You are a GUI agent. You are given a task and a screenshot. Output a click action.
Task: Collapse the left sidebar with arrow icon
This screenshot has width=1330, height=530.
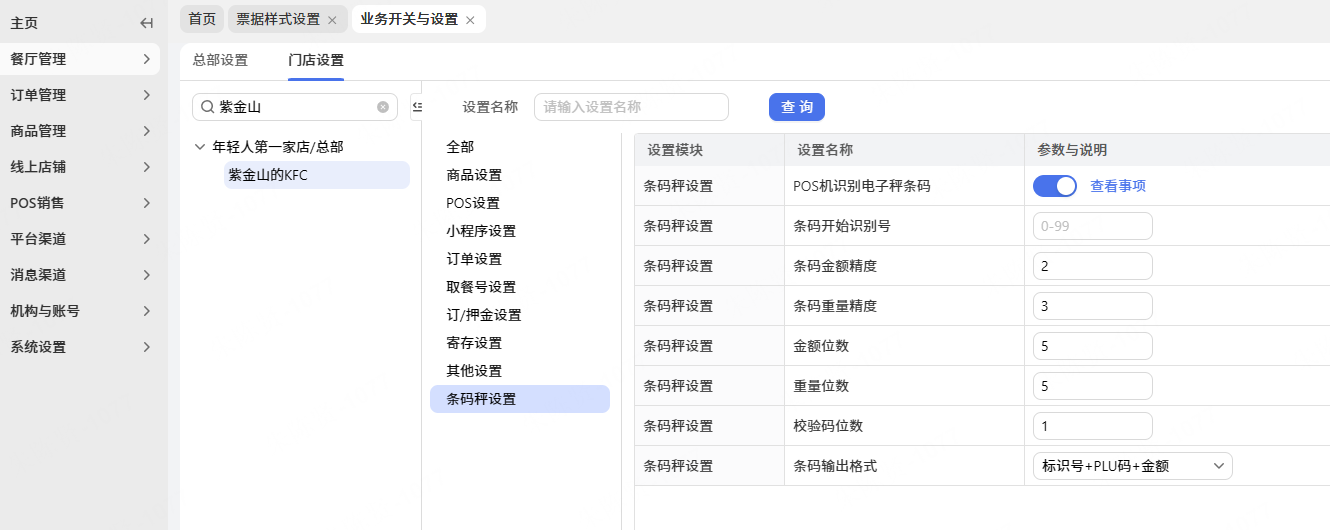[x=147, y=23]
